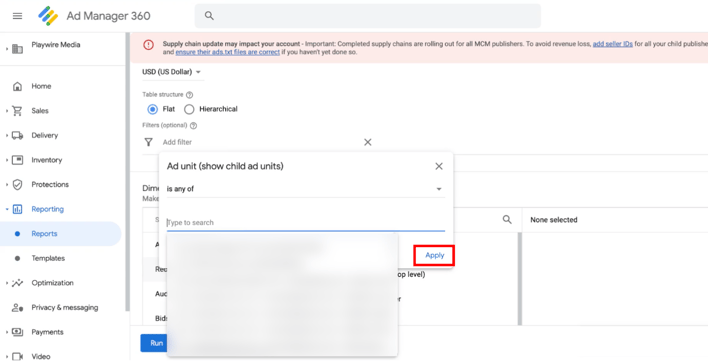This screenshot has height=361, width=708.
Task: Expand the Inventory menu arrow
Action: 7,160
